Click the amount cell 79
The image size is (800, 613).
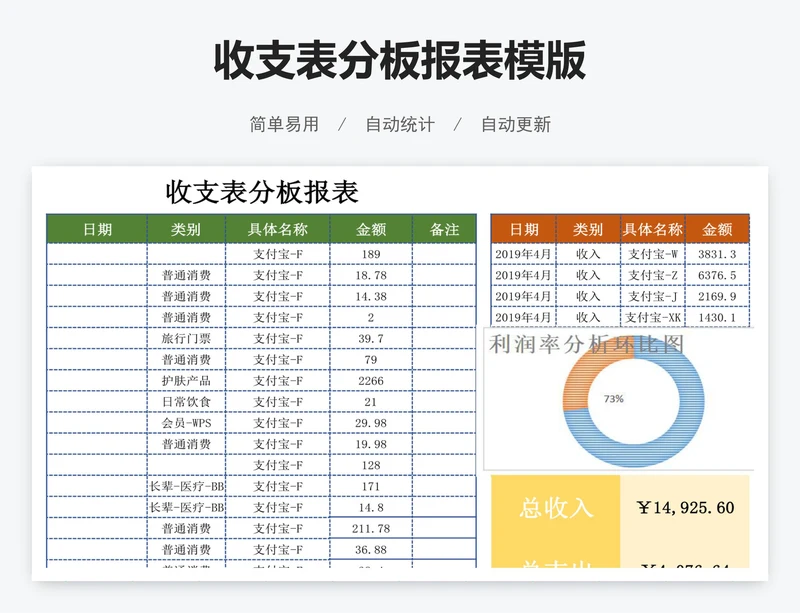tap(371, 359)
